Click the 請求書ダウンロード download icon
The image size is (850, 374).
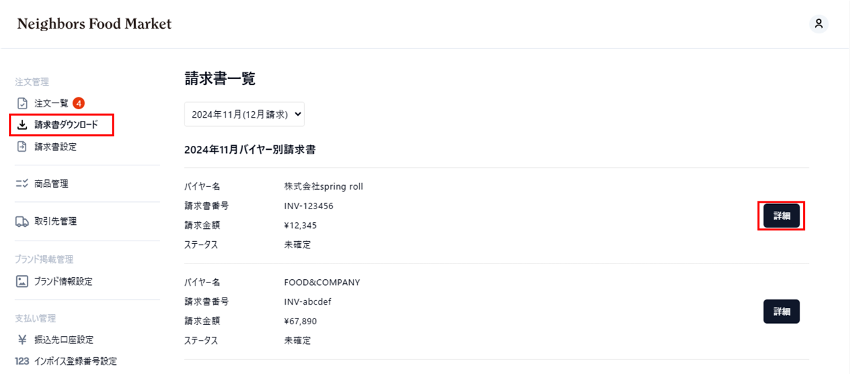[22, 125]
